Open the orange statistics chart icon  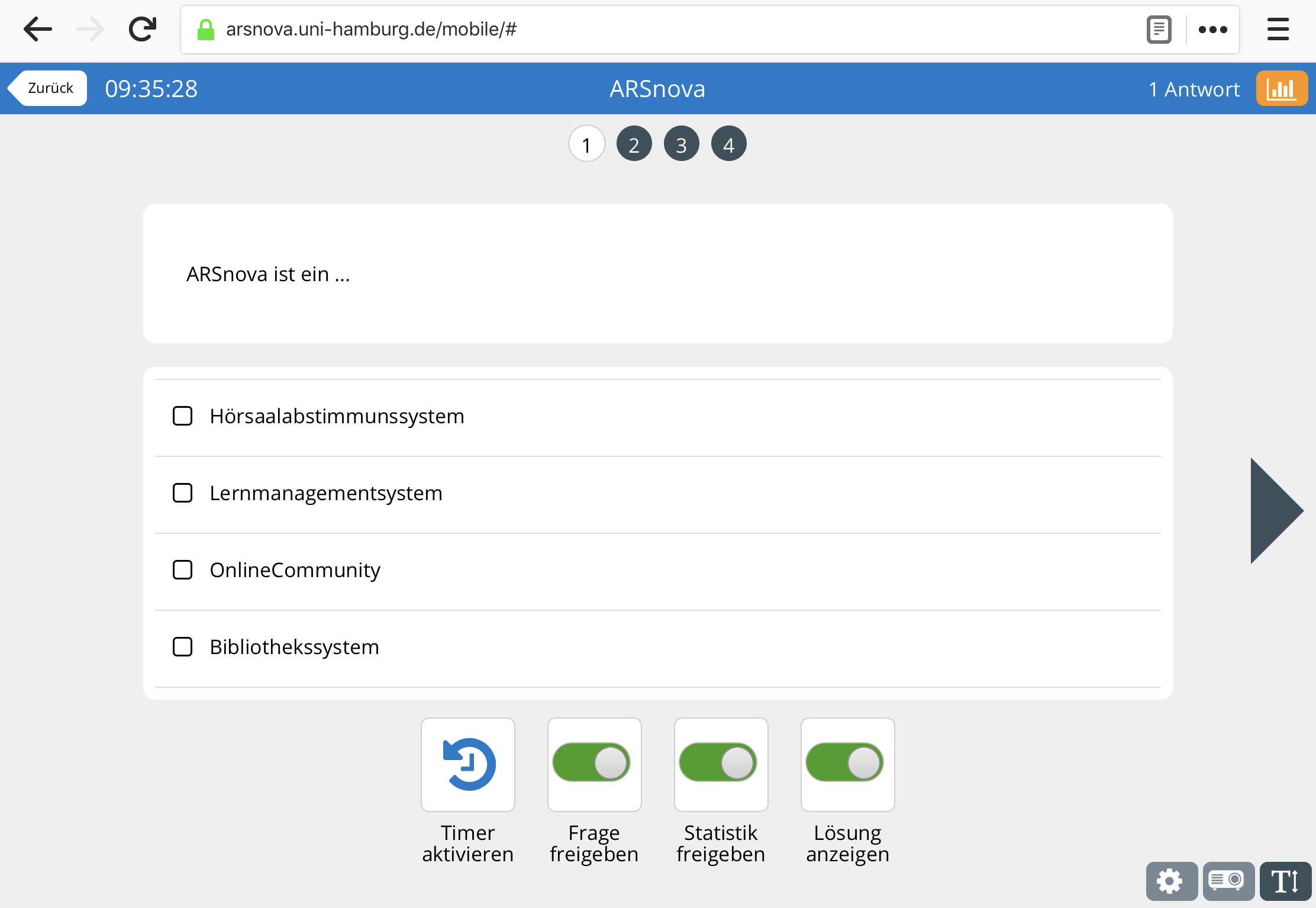tap(1282, 89)
